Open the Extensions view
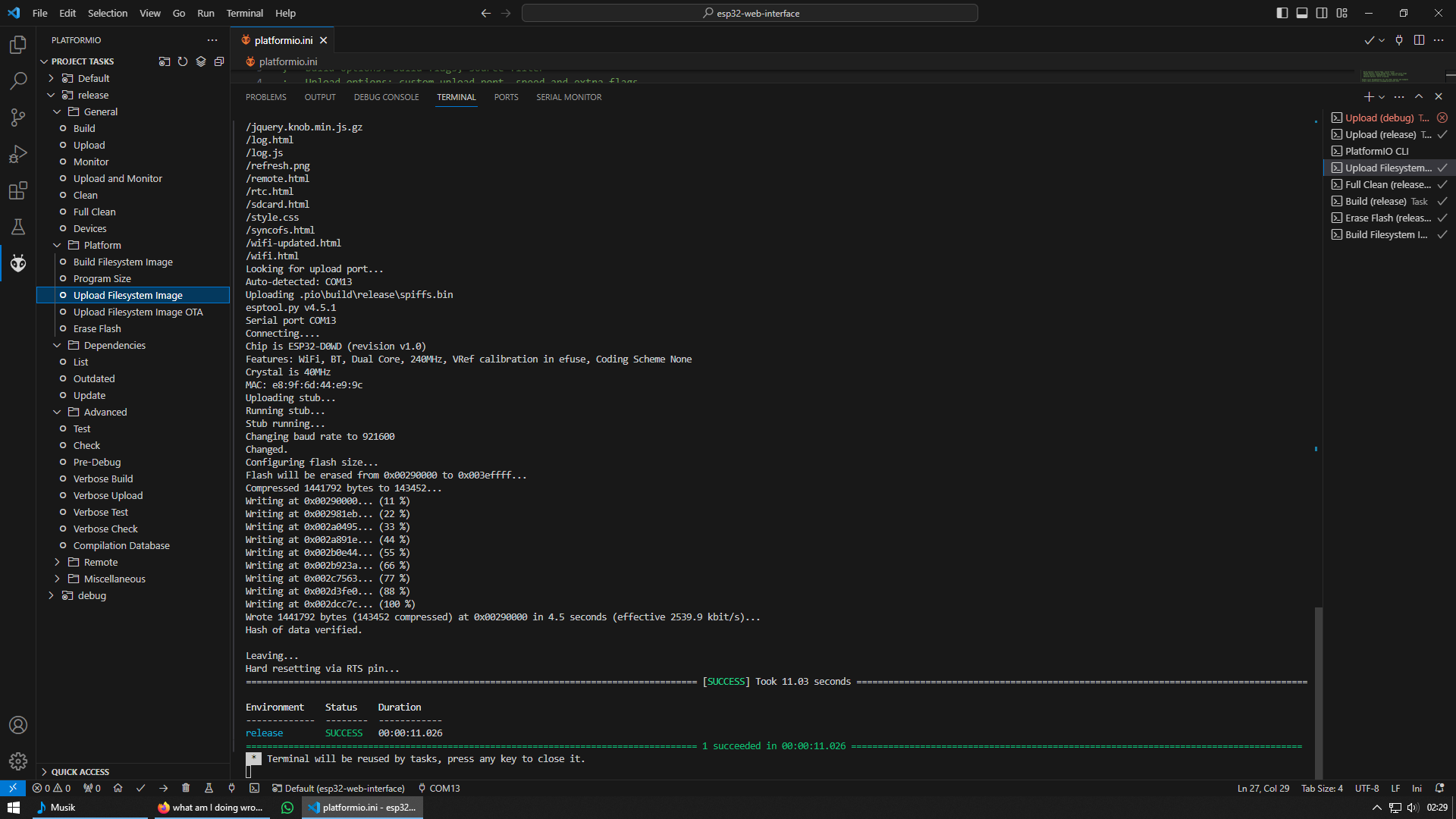 18,190
